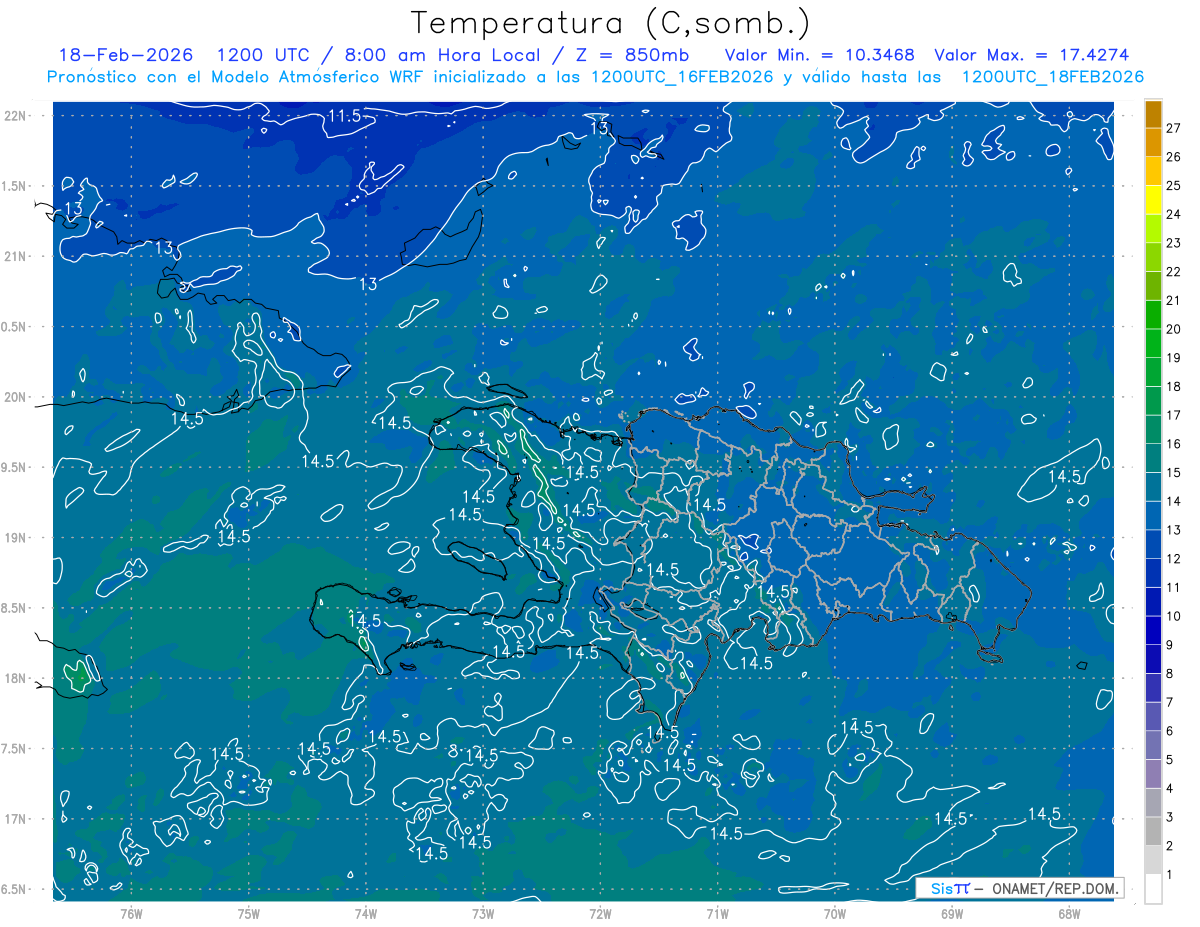Click the color scale label "16"
The height and width of the screenshot is (927, 1200).
[1174, 444]
